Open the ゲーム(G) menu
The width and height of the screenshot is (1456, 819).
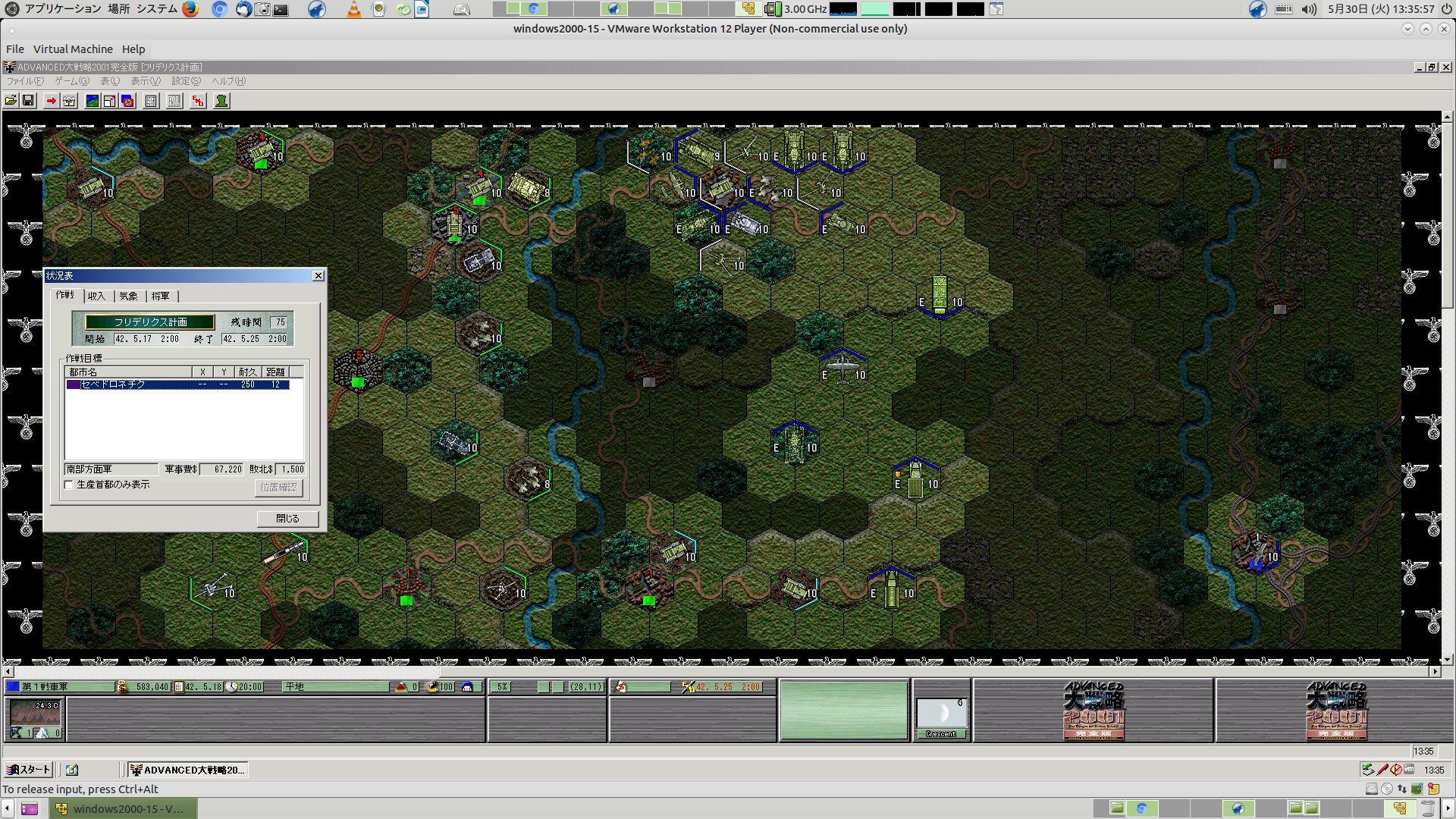72,81
